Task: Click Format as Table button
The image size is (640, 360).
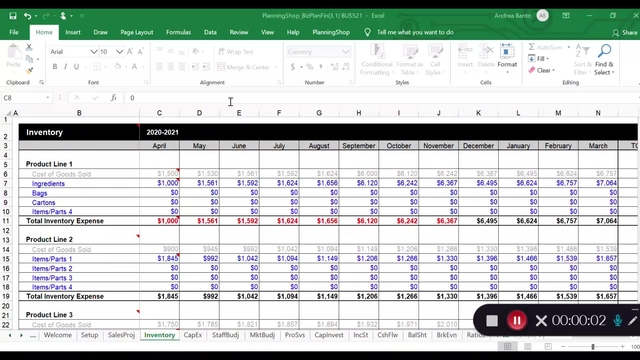Action: [410, 59]
